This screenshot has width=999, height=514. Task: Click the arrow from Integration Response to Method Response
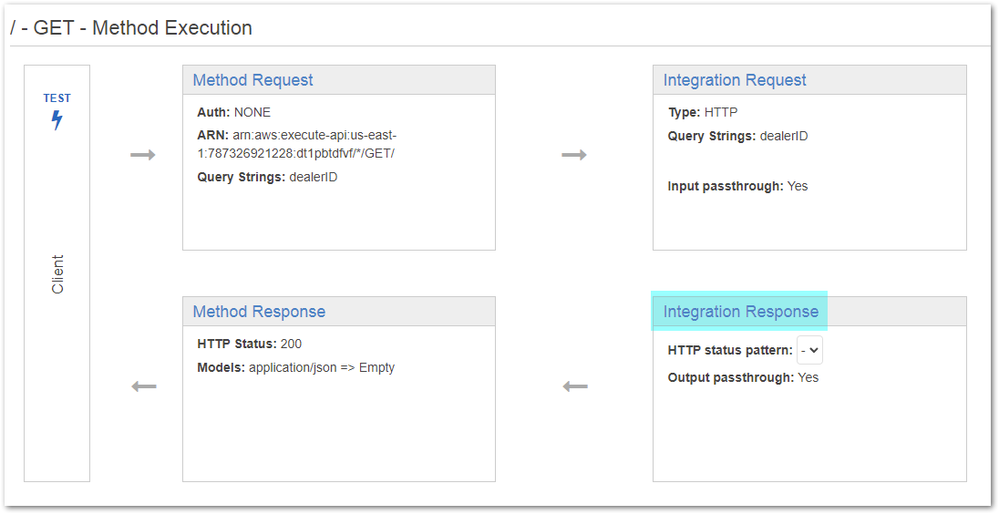pyautogui.click(x=575, y=386)
